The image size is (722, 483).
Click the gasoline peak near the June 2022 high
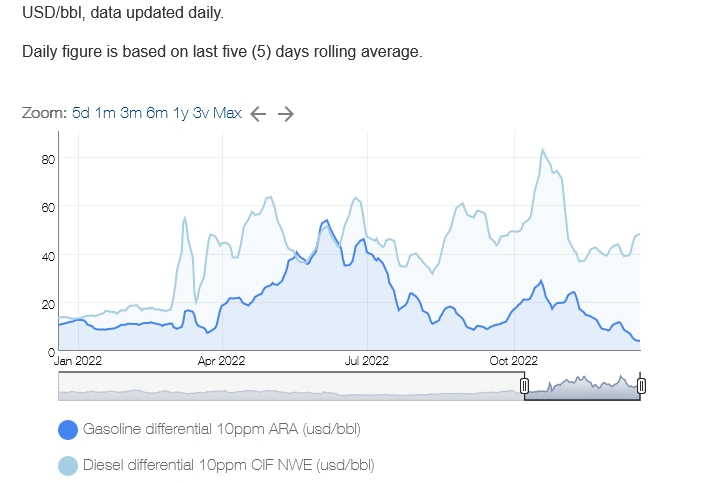tap(326, 221)
